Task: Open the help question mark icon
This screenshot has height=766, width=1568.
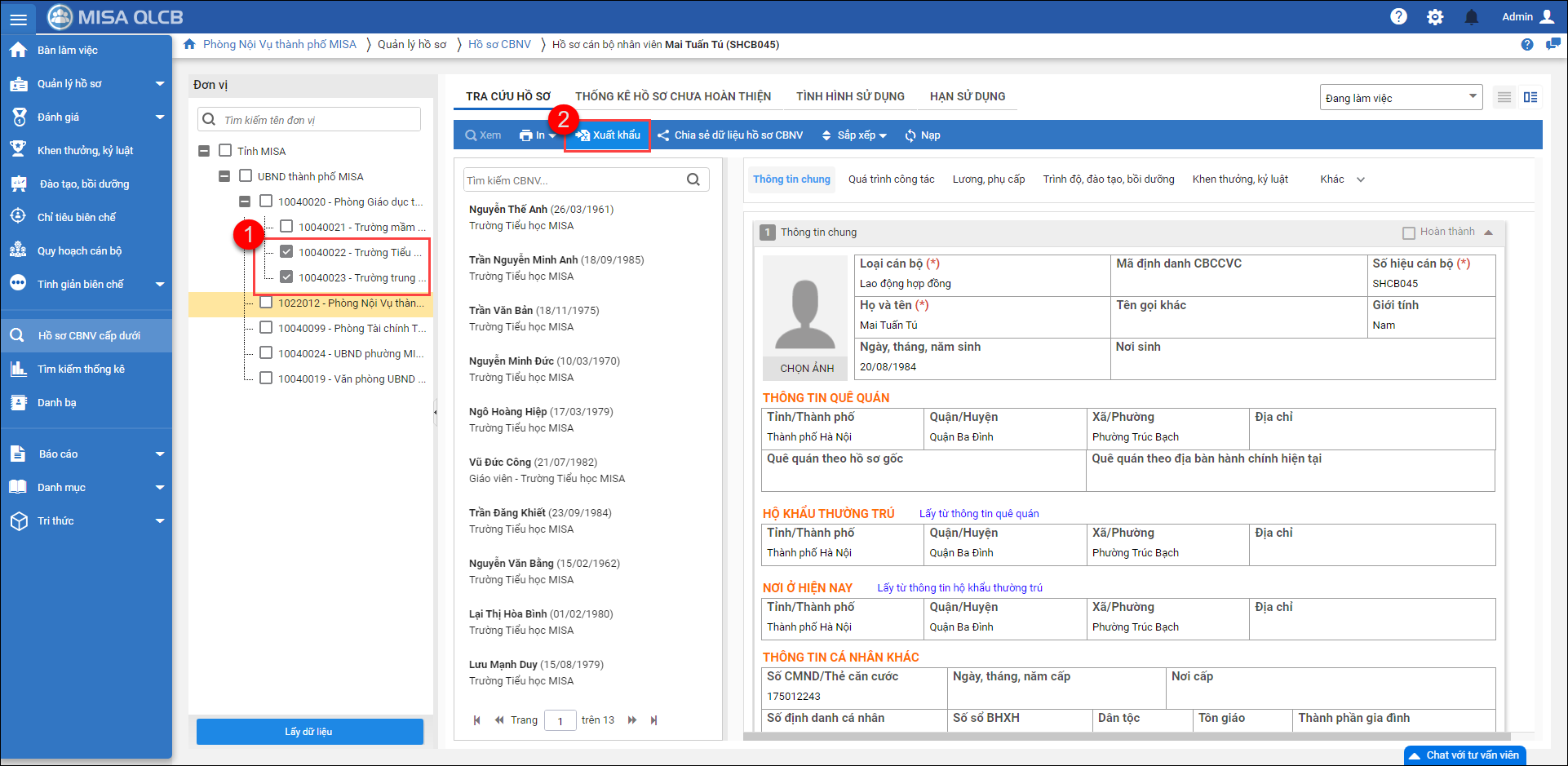Action: pyautogui.click(x=1398, y=17)
